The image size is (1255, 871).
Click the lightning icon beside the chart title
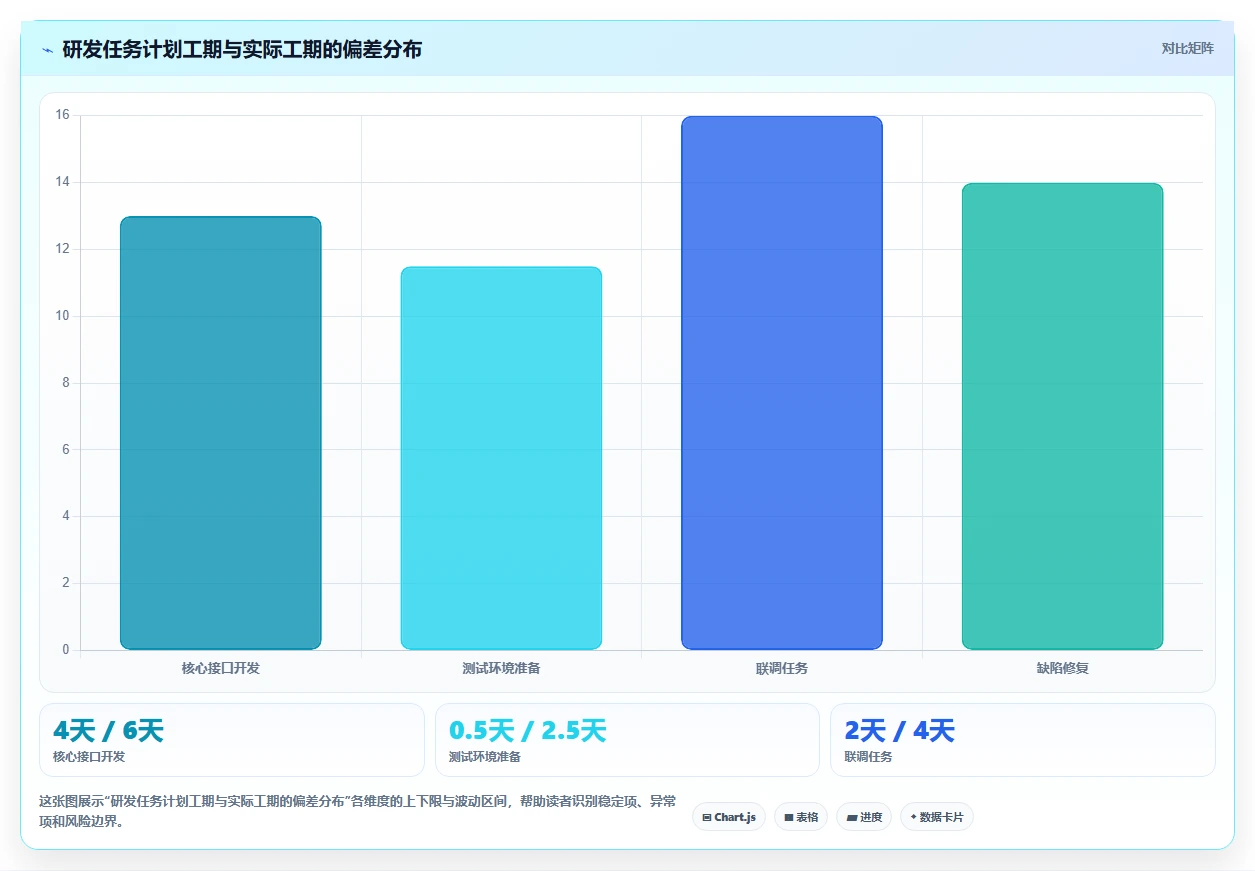[x=47, y=50]
